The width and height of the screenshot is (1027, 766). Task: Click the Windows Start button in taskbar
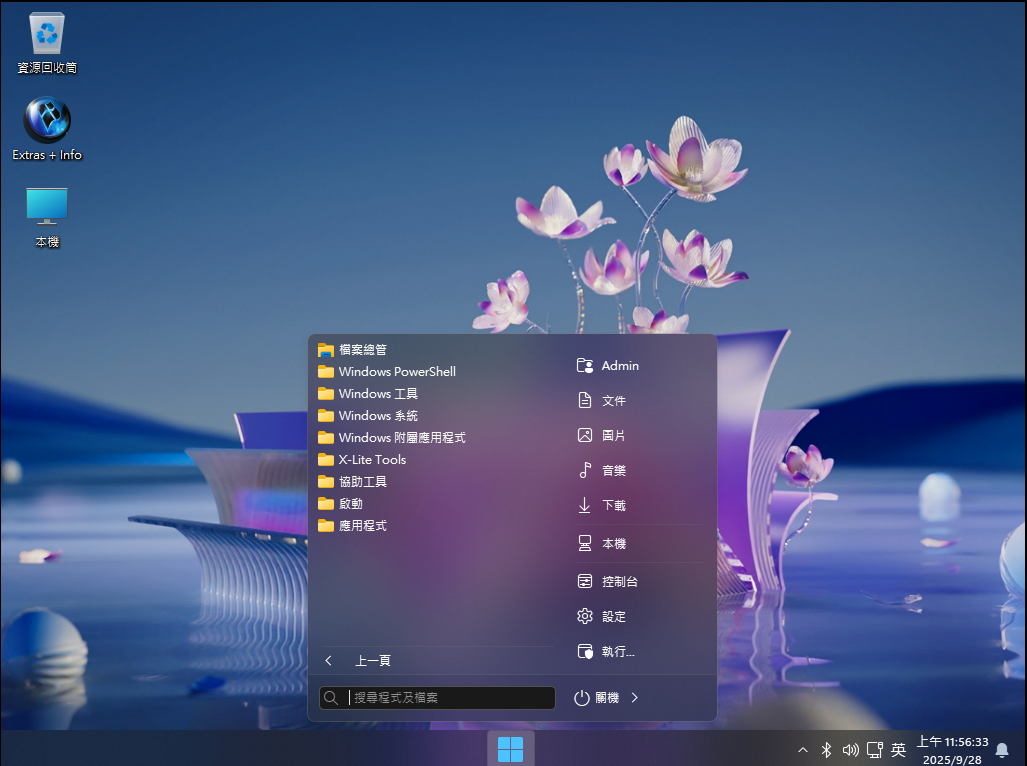click(x=510, y=748)
